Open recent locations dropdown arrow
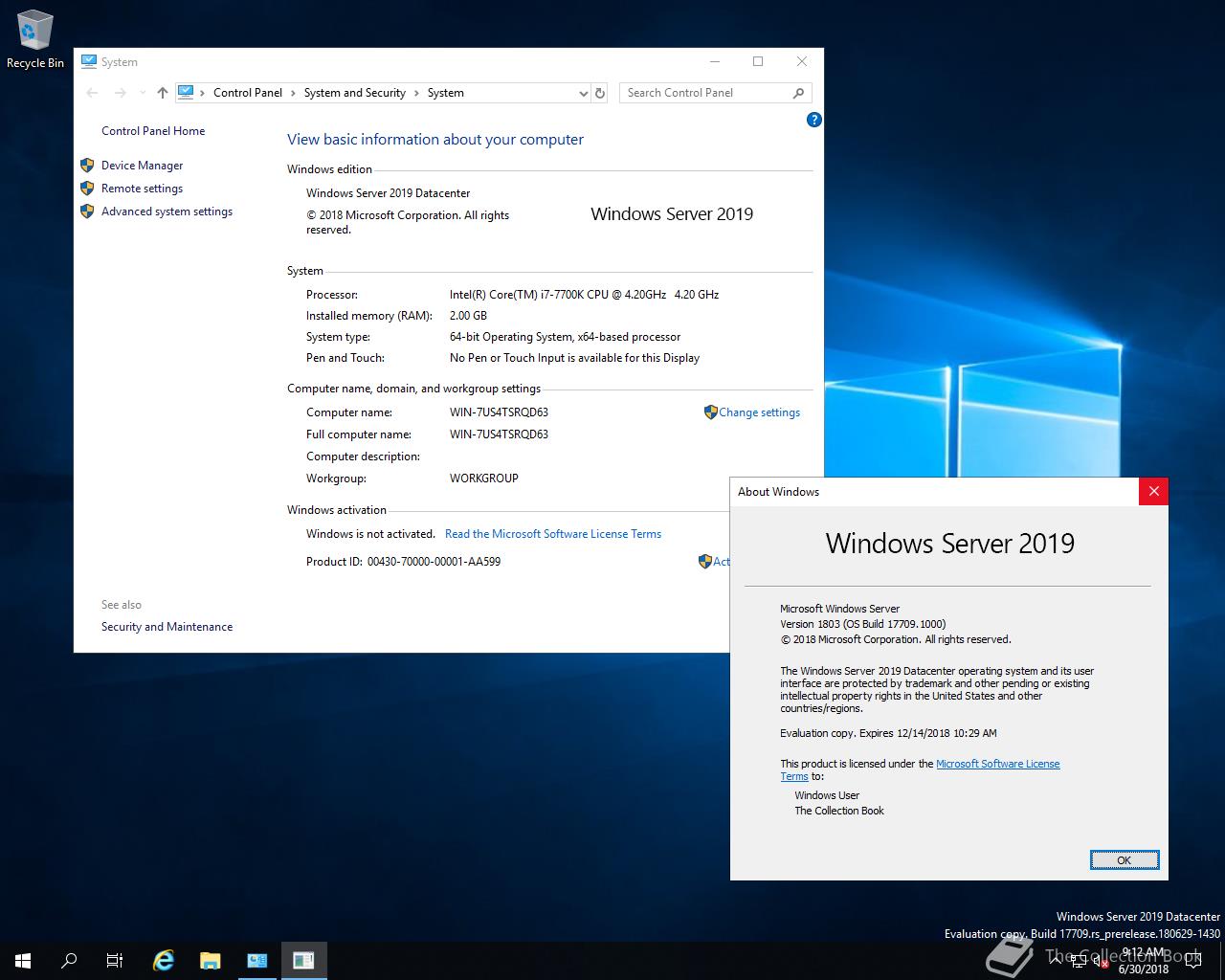The height and width of the screenshot is (980, 1225). pyautogui.click(x=143, y=93)
